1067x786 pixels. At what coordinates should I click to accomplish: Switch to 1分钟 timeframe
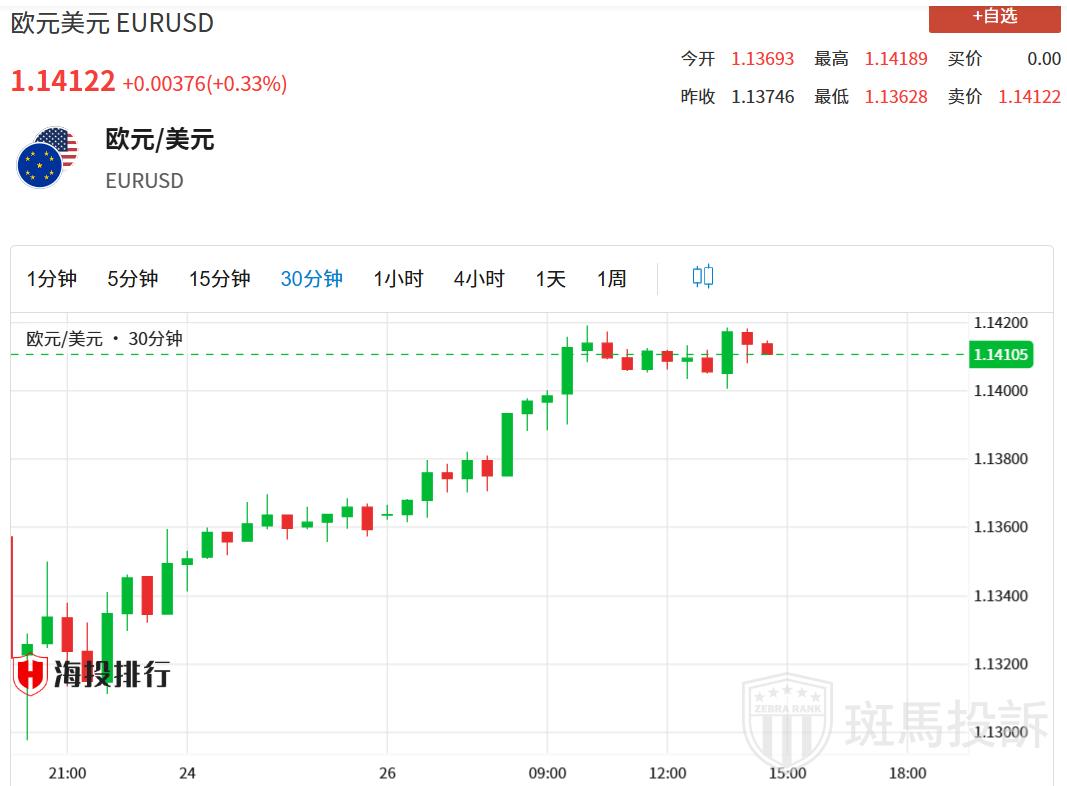[x=51, y=279]
